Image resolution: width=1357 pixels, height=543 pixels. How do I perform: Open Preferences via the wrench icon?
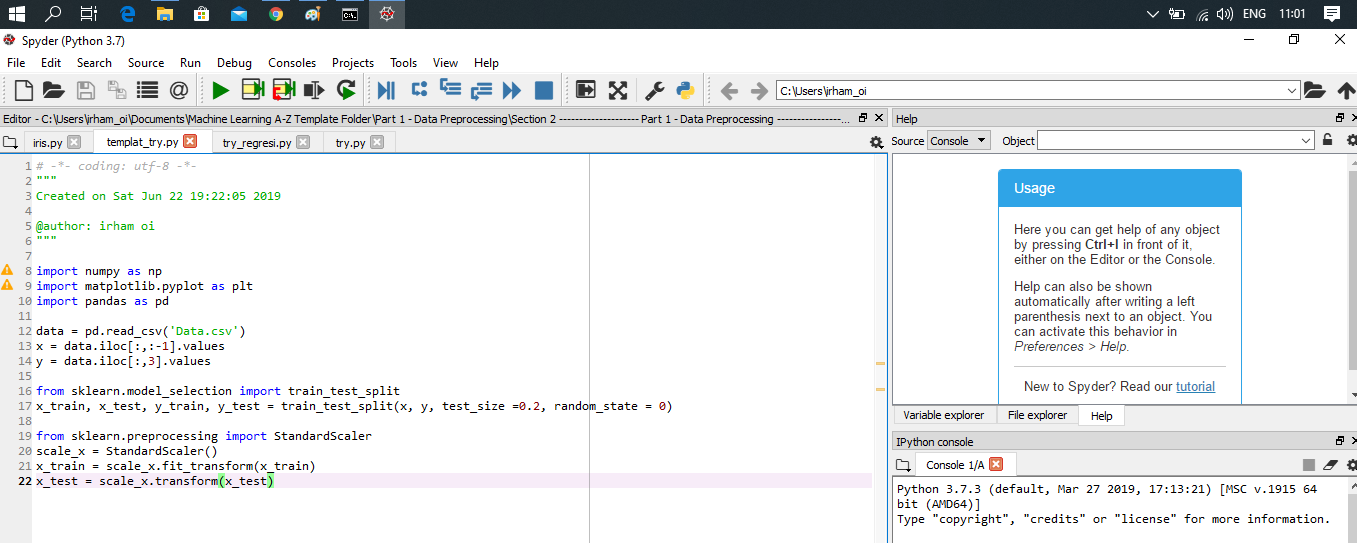point(655,90)
